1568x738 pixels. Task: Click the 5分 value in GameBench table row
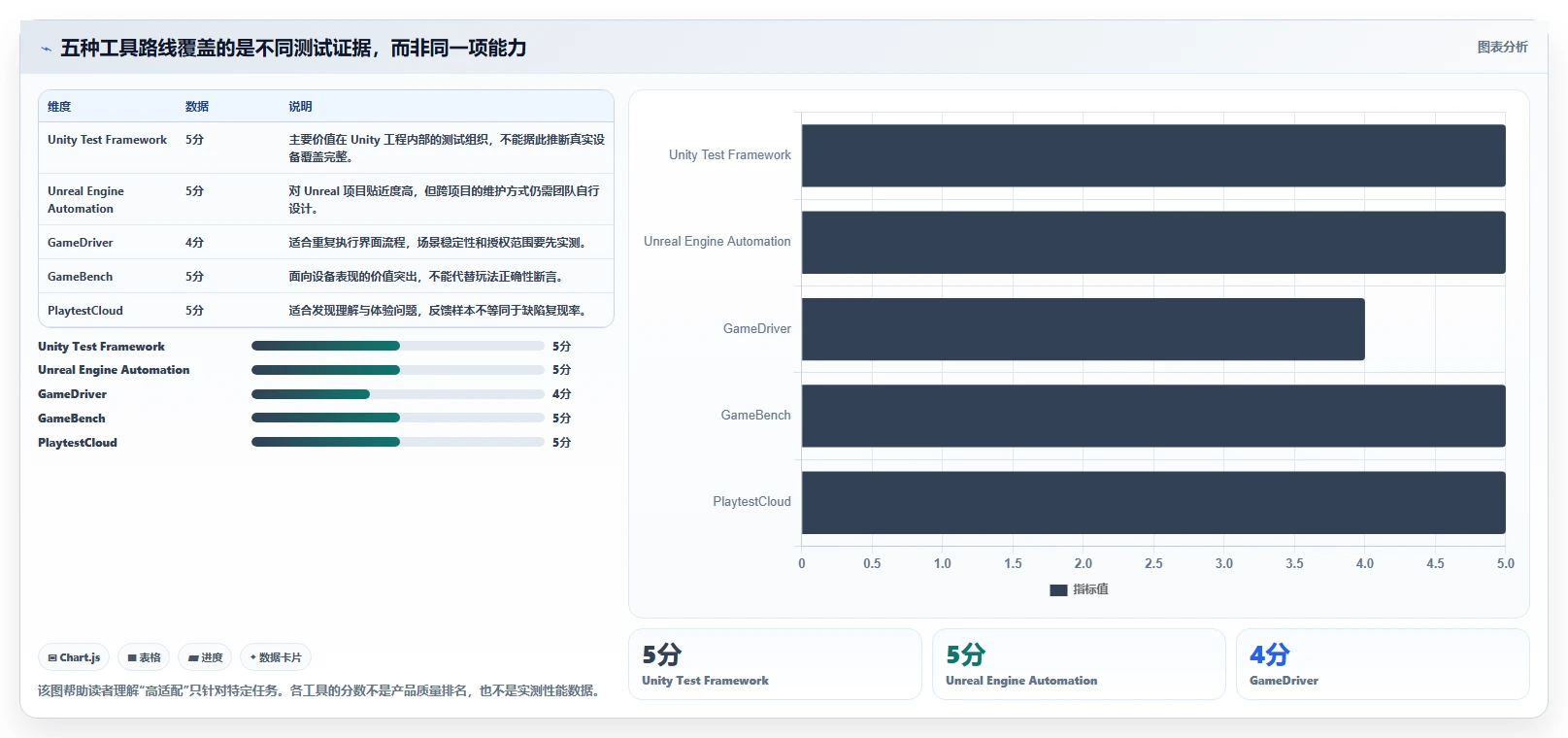click(x=194, y=277)
